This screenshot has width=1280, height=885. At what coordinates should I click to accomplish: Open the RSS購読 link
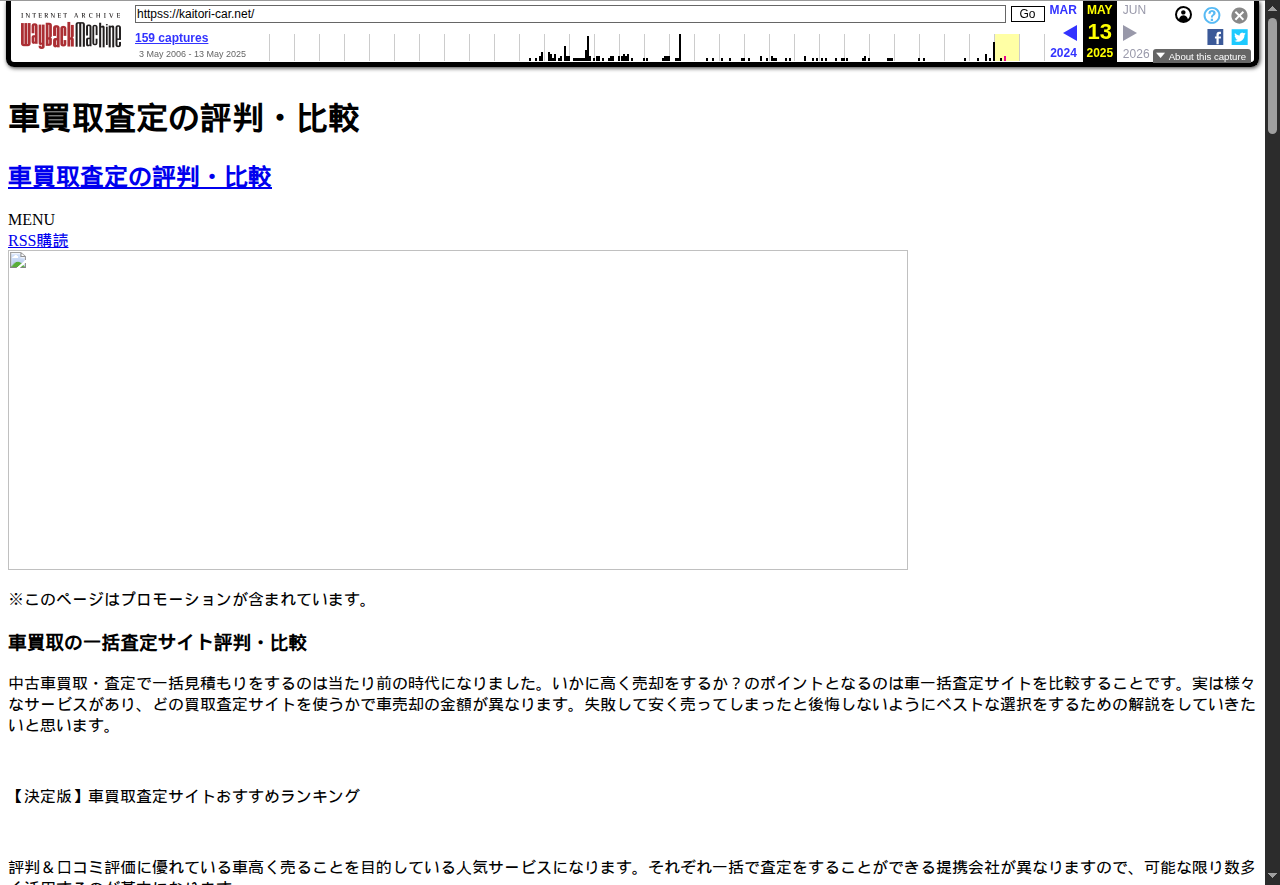pos(38,240)
